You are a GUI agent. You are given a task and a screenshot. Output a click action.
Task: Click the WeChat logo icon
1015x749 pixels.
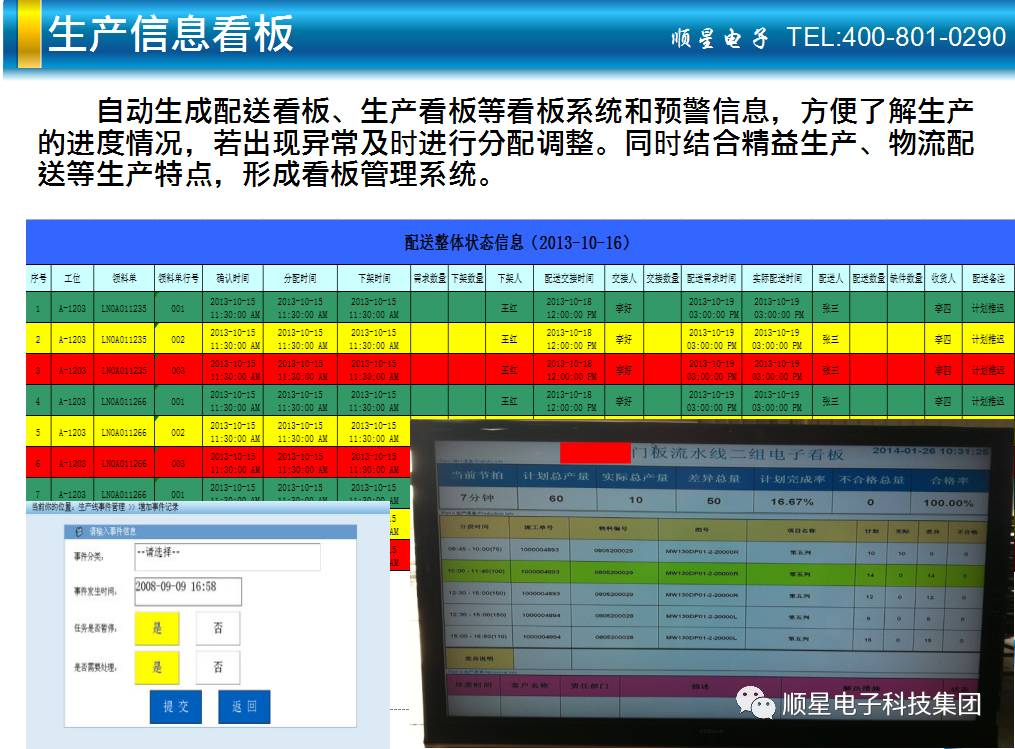755,704
